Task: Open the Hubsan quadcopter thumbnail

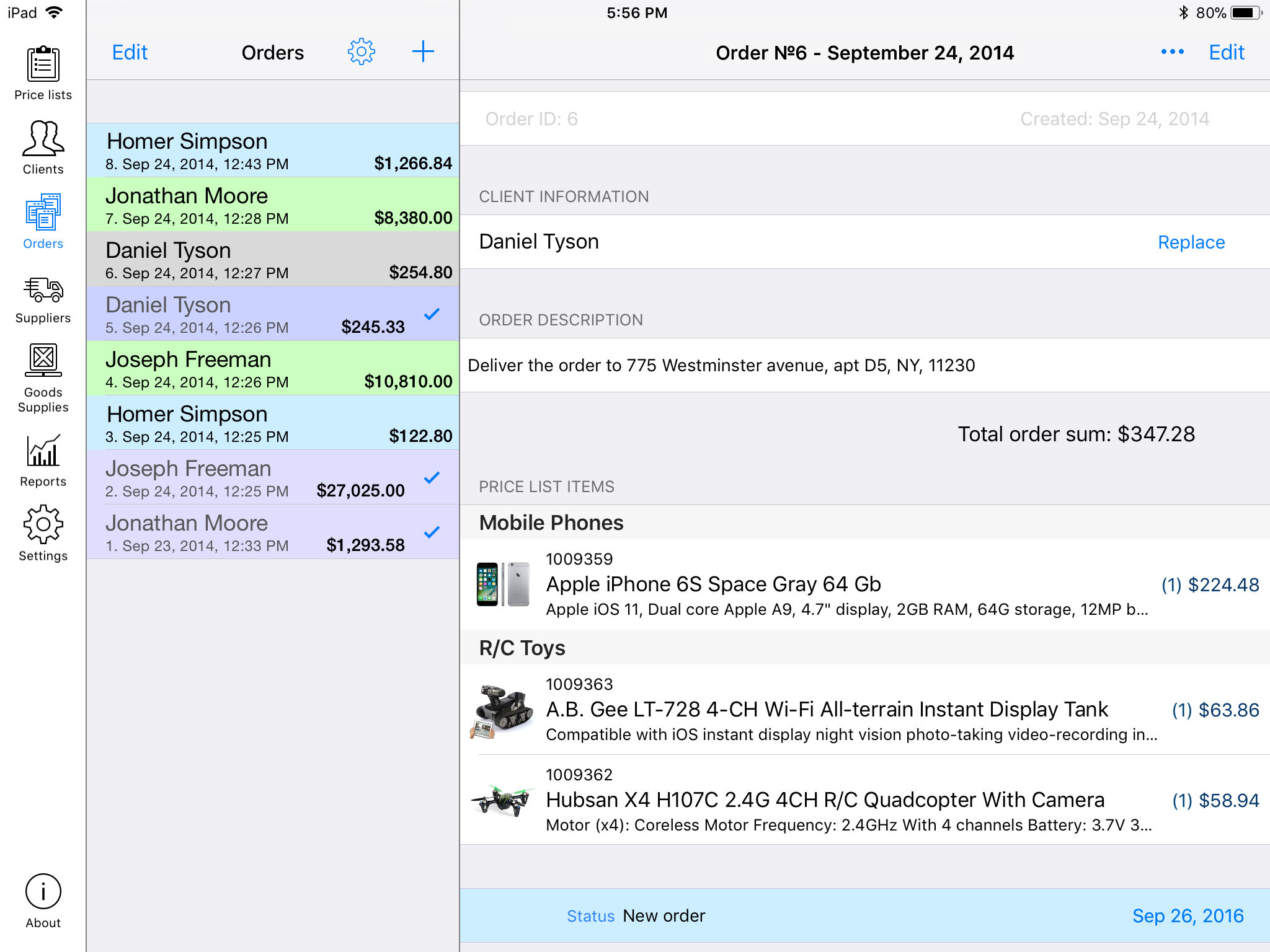Action: (x=502, y=800)
